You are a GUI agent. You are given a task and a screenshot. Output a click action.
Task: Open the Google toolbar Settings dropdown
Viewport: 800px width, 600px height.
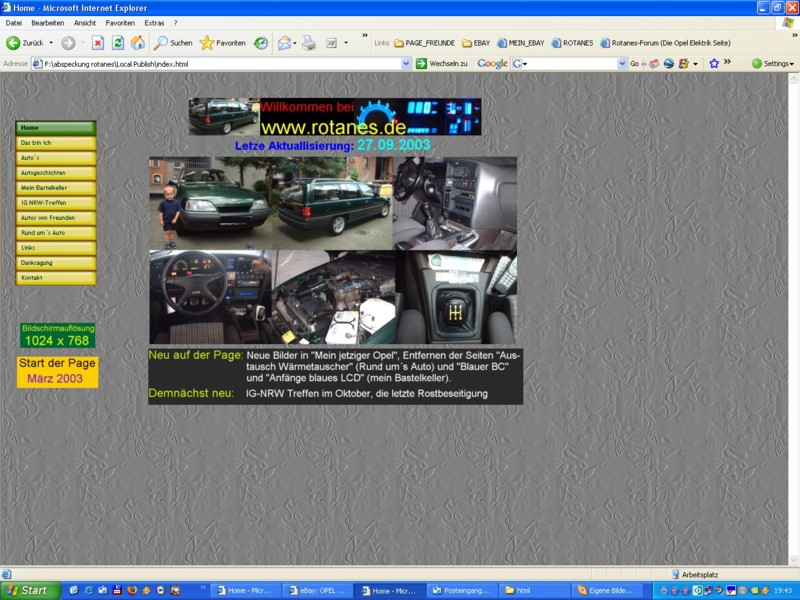(773, 63)
